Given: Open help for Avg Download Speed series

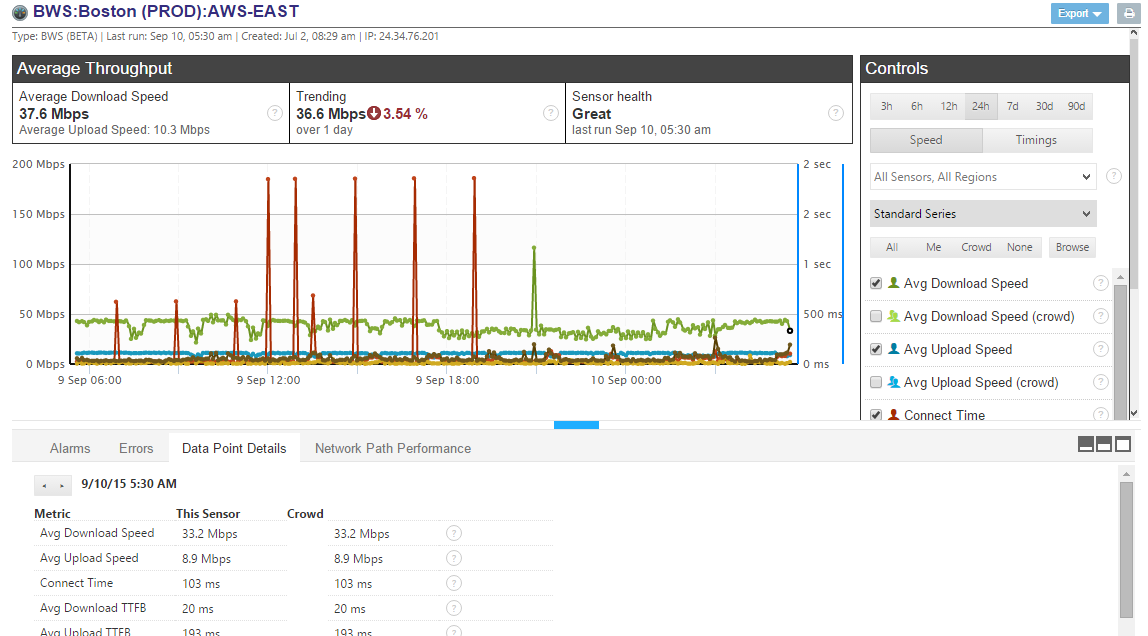Looking at the screenshot, I should click(x=1100, y=283).
